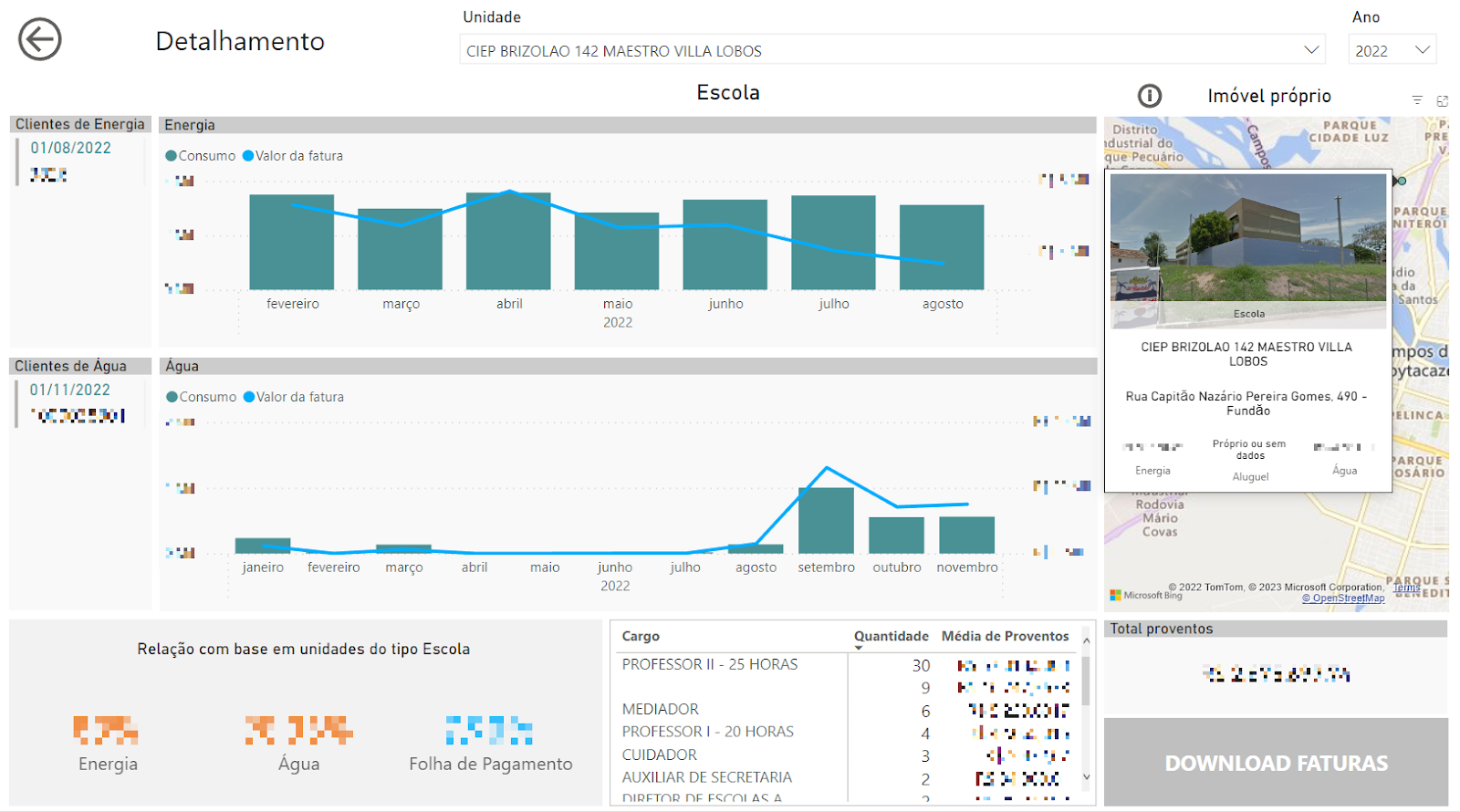1460x812 pixels.
Task: Click the abril bar in Energia chart
Action: pyautogui.click(x=508, y=241)
